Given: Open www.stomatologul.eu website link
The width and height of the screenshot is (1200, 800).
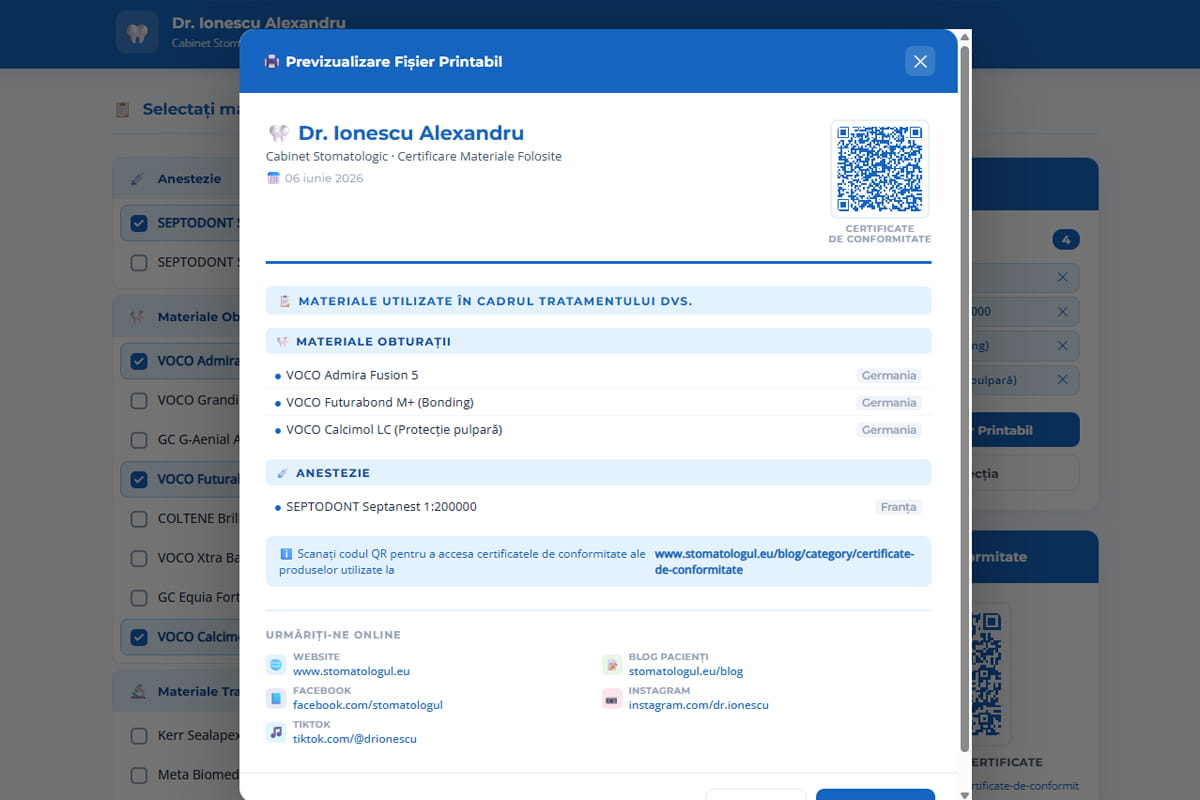Looking at the screenshot, I should (351, 672).
